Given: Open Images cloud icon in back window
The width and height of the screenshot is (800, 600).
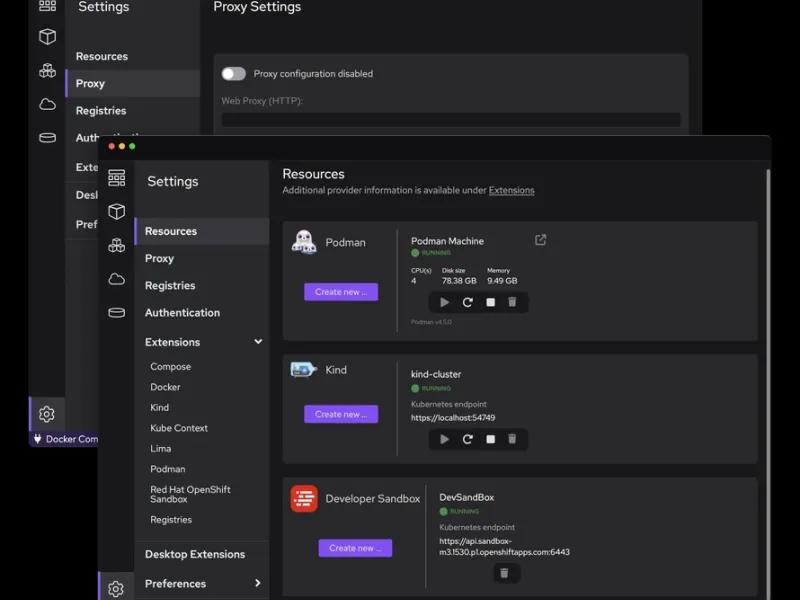Looking at the screenshot, I should pos(47,104).
